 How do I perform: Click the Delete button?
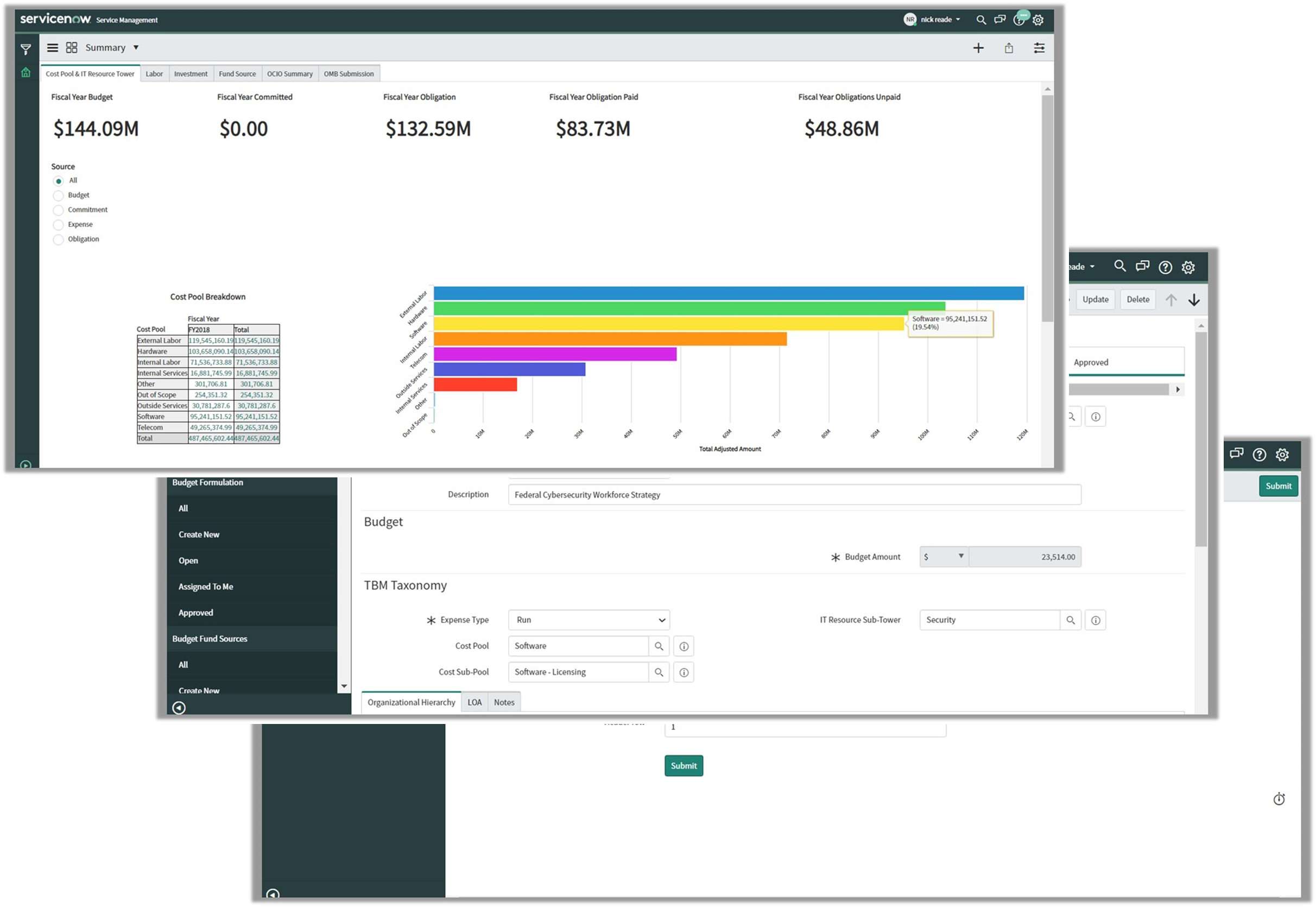pyautogui.click(x=1138, y=300)
